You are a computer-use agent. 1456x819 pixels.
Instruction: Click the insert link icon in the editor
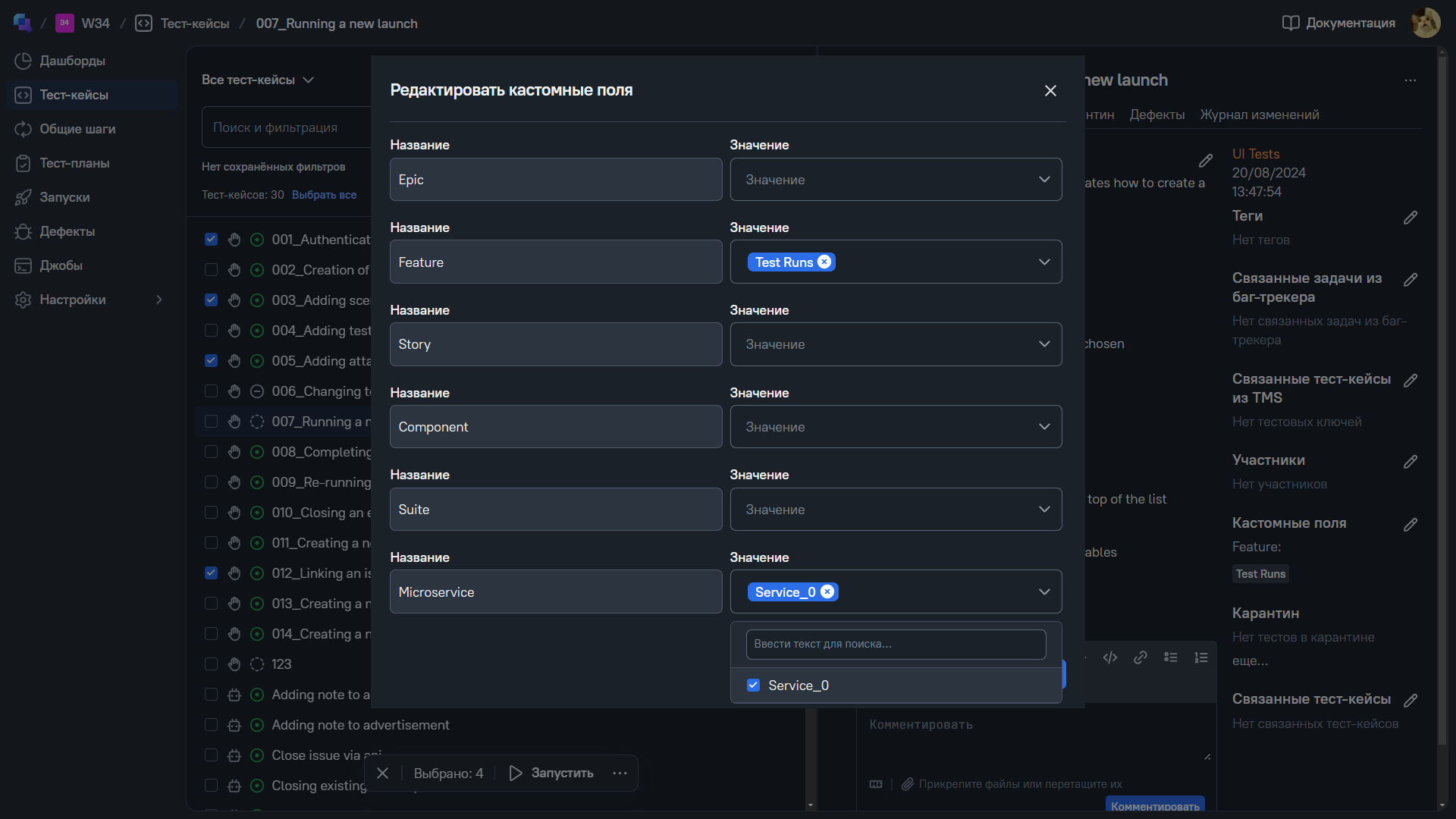click(x=1140, y=657)
